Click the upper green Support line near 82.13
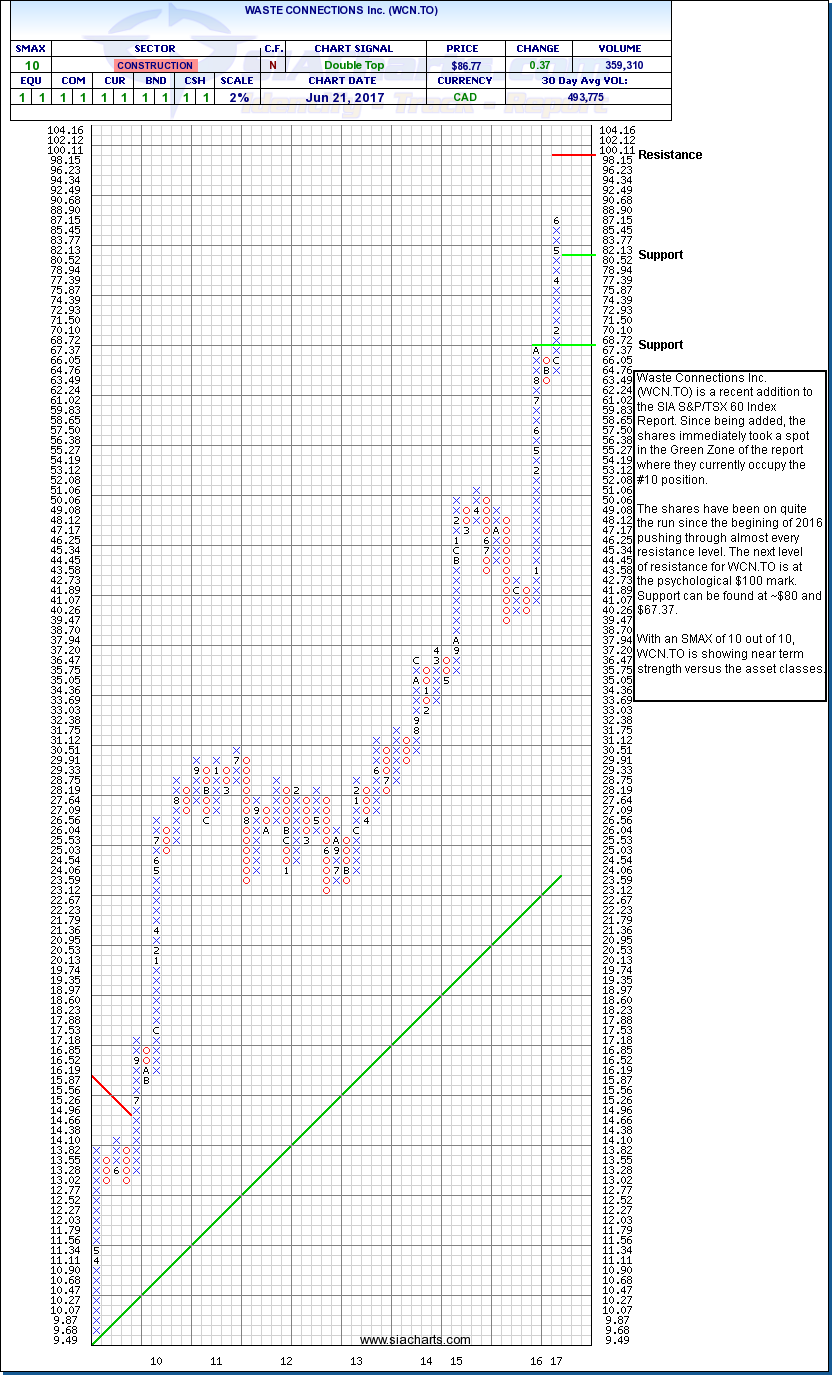 579,254
